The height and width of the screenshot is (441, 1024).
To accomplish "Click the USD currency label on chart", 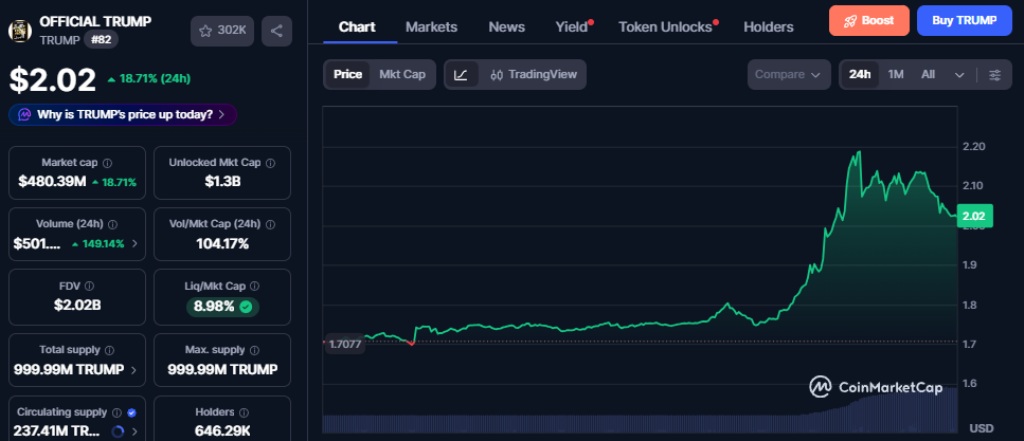I will (x=982, y=429).
